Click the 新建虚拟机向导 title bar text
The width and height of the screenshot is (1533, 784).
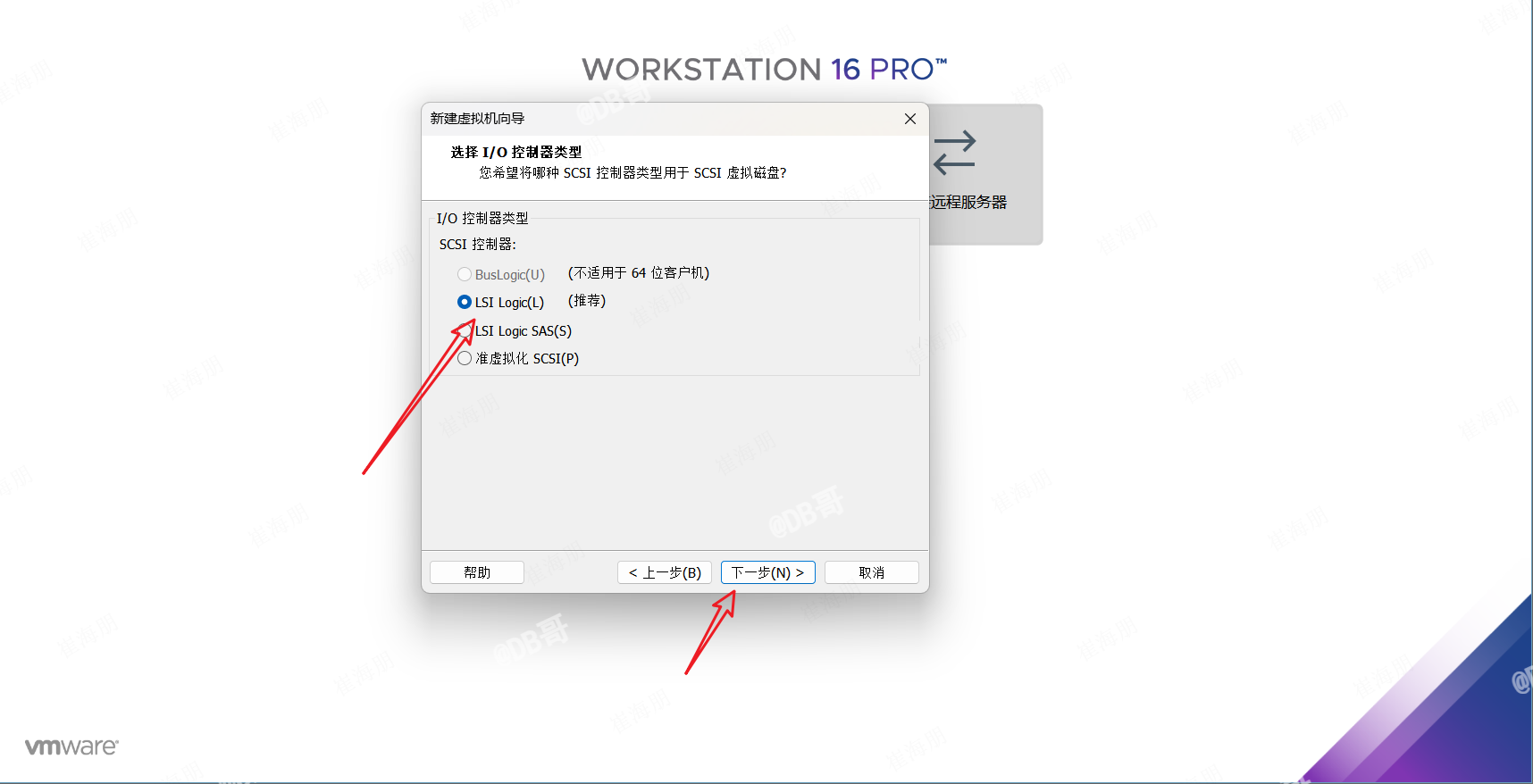[477, 119]
